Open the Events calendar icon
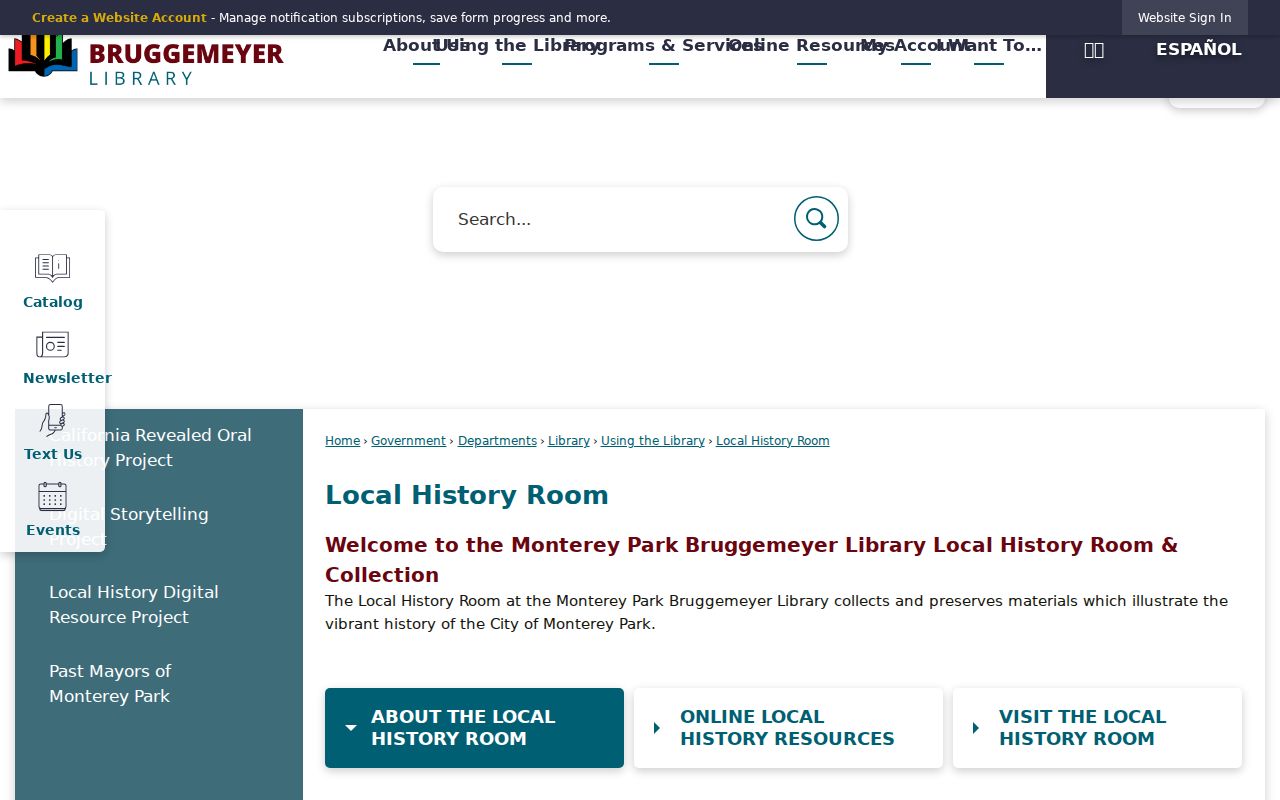Image resolution: width=1280 pixels, height=800 pixels. (x=52, y=497)
